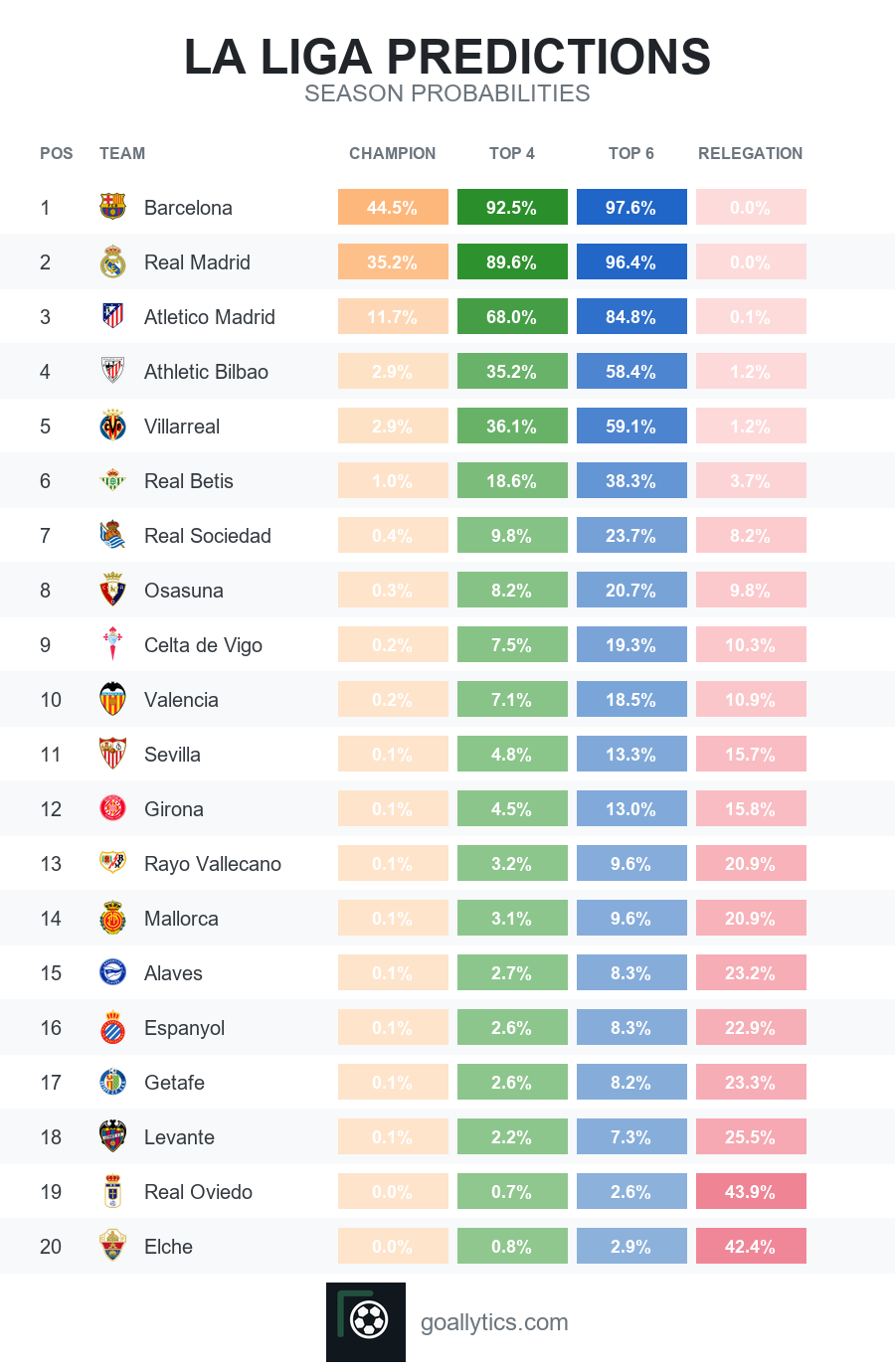Visit the goallytics.com link
895x1372 pixels.
494,1322
